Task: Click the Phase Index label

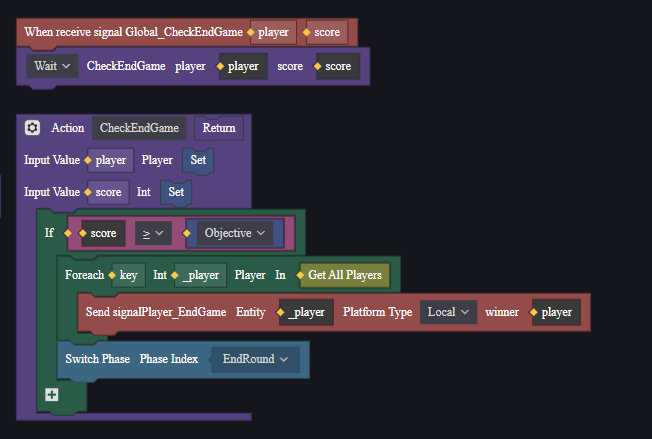Action: tap(169, 359)
